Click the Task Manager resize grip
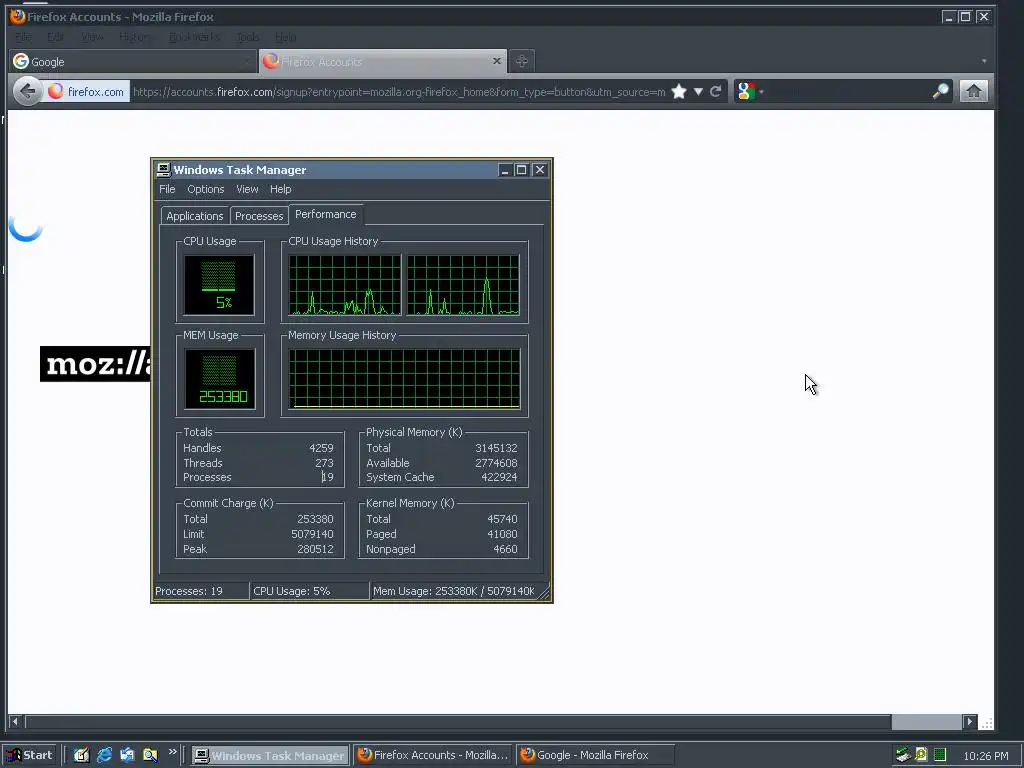The width and height of the screenshot is (1024, 768). (x=545, y=593)
